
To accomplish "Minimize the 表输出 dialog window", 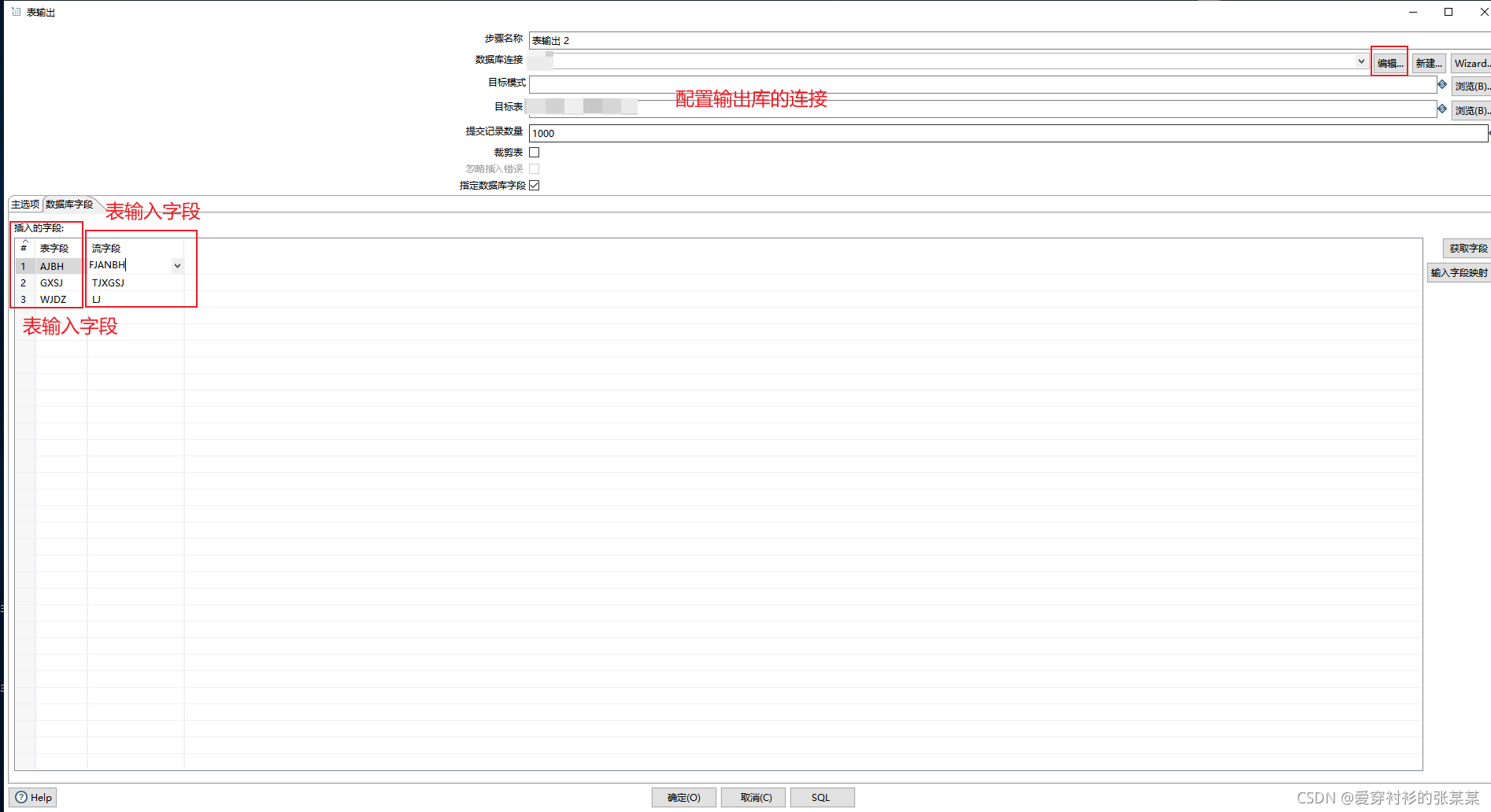I will click(x=1413, y=12).
